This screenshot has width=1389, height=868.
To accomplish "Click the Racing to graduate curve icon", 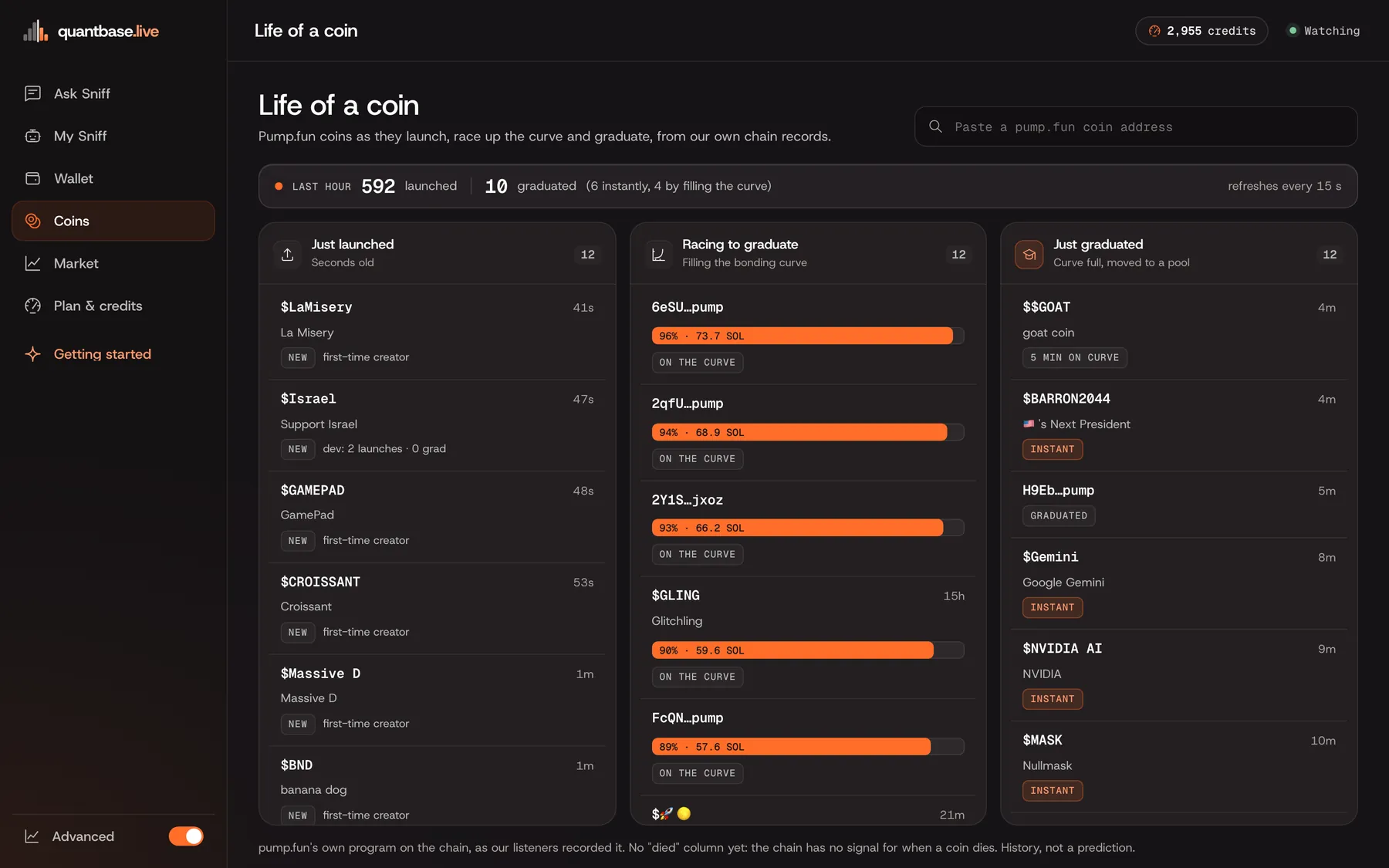I will (x=658, y=254).
